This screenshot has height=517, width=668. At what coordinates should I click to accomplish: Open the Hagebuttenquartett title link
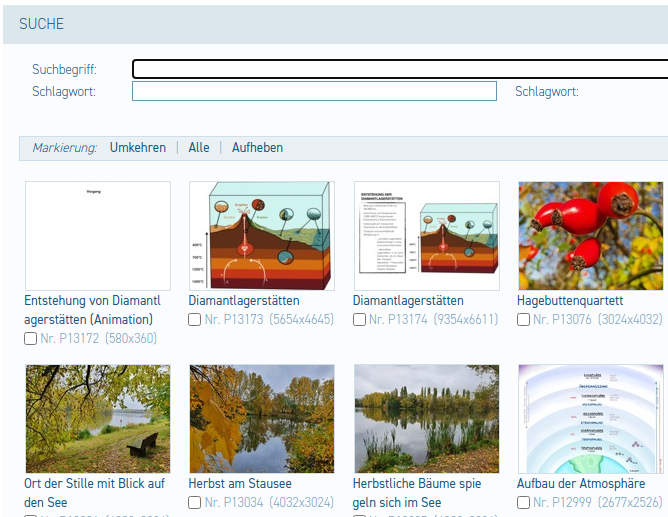coord(570,301)
